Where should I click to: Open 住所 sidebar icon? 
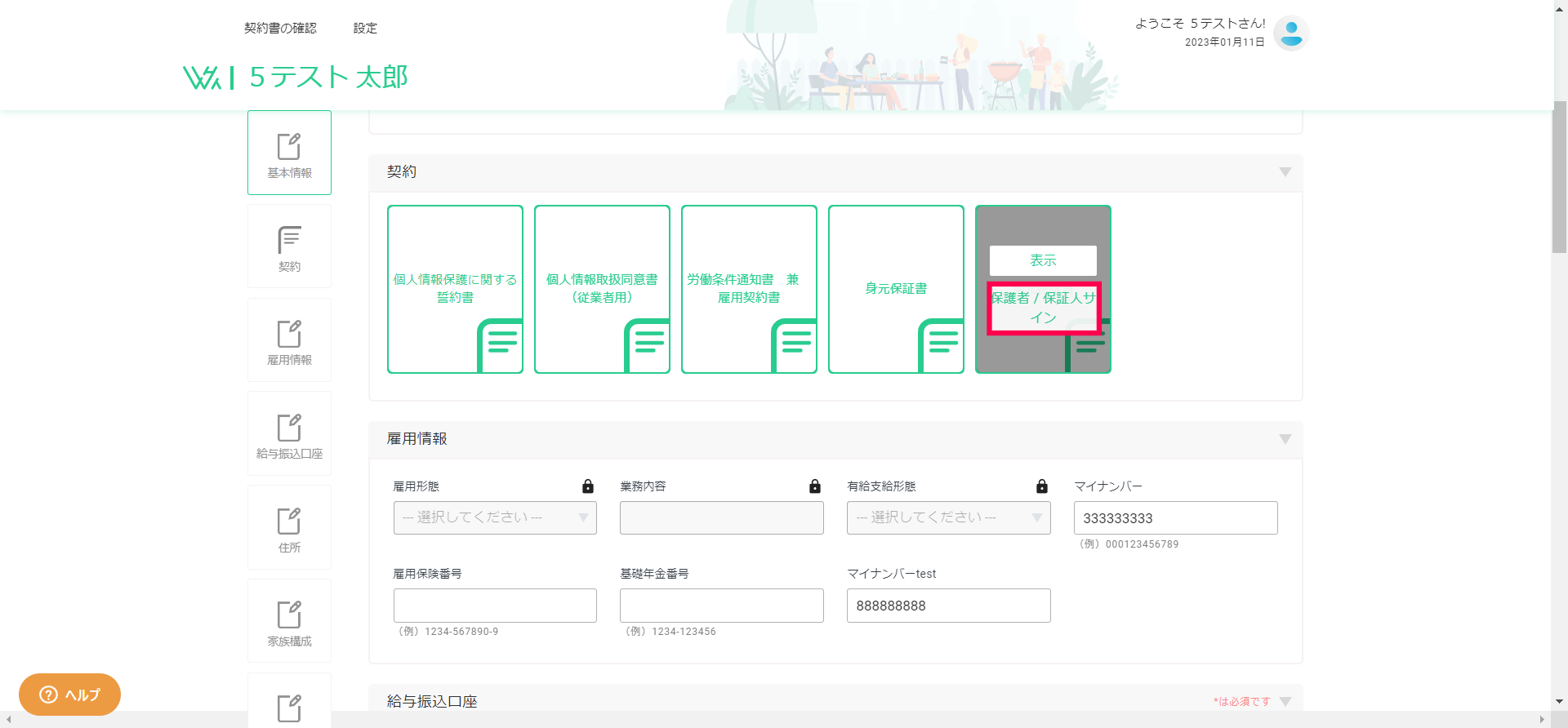click(289, 528)
